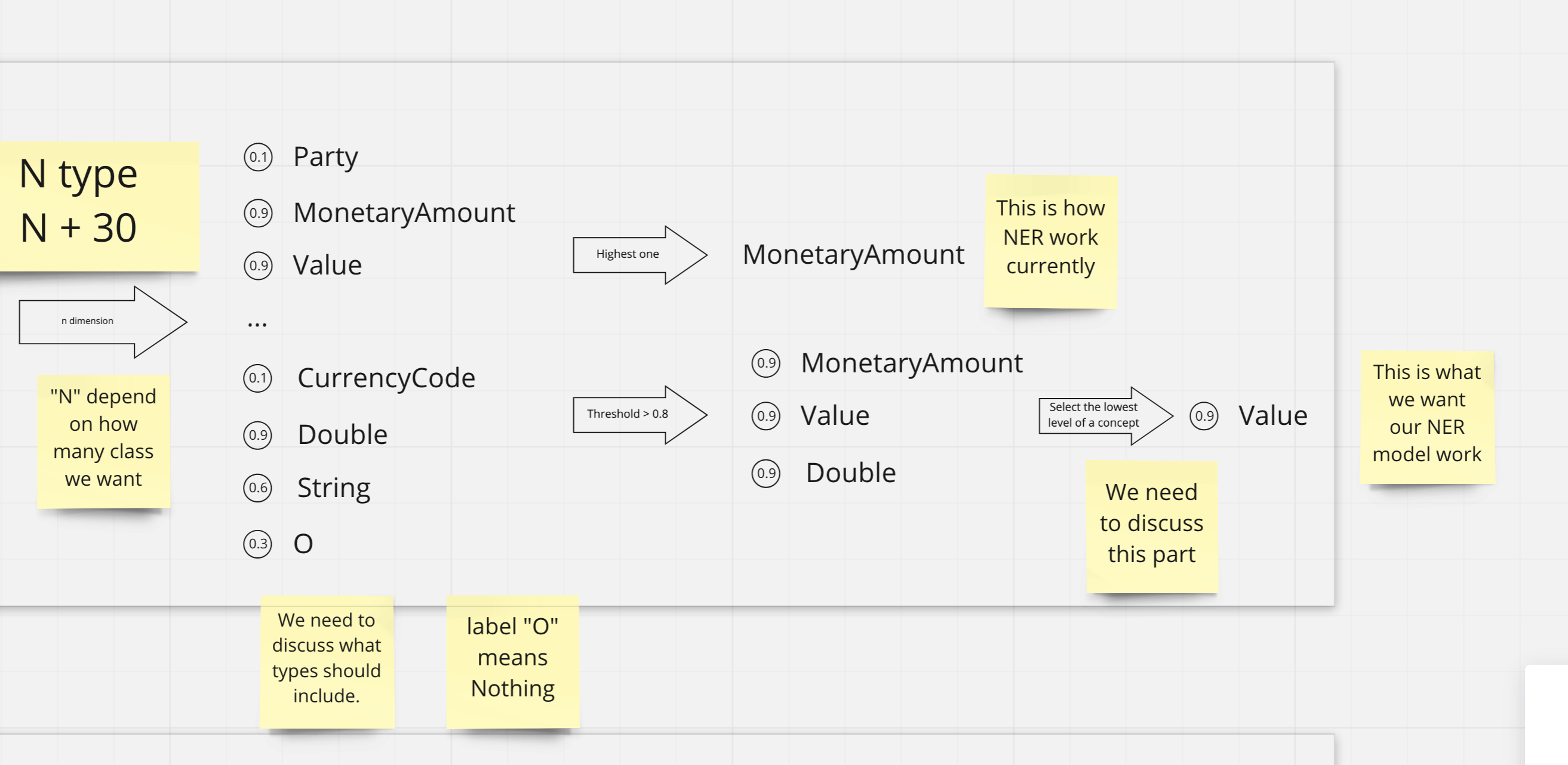Click the 0.3 circle beside O label
The height and width of the screenshot is (765, 1568).
(258, 544)
